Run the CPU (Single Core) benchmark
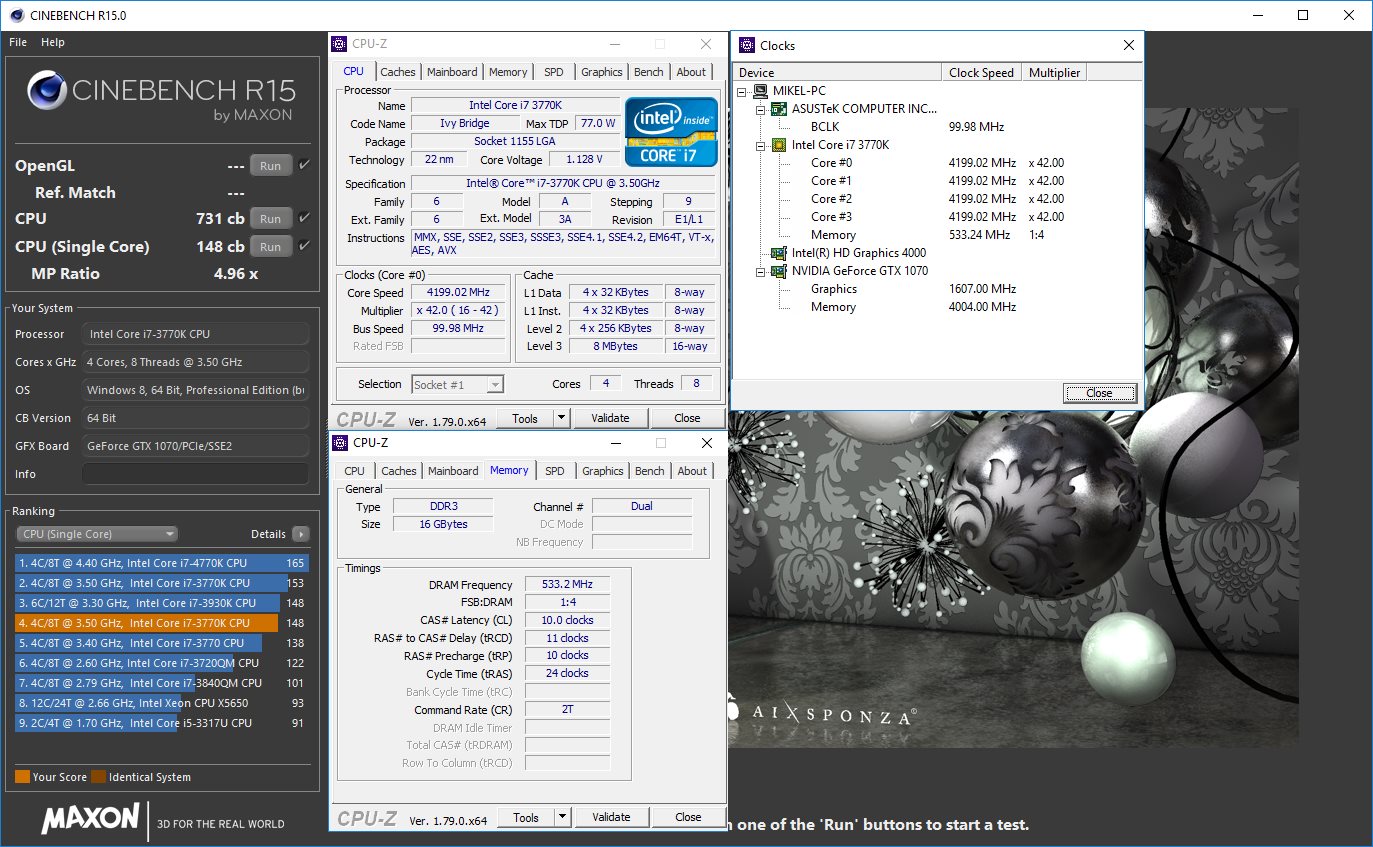Screen dimensions: 1373x847 (271, 247)
